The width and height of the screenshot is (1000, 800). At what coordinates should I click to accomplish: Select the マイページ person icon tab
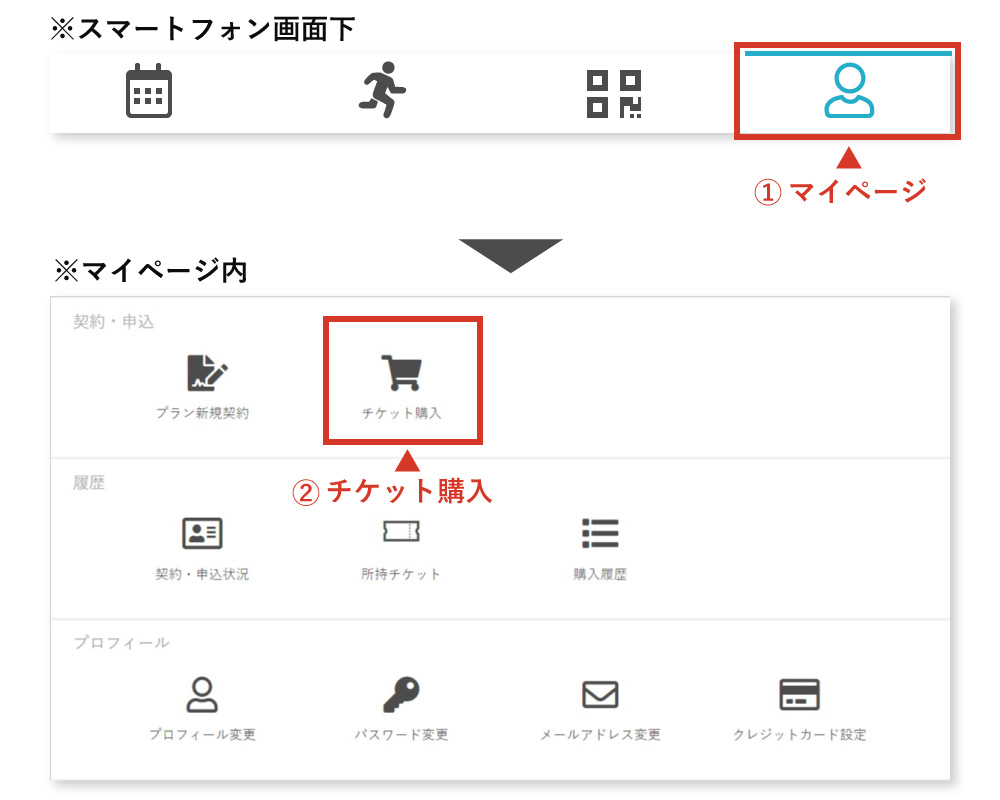point(848,92)
